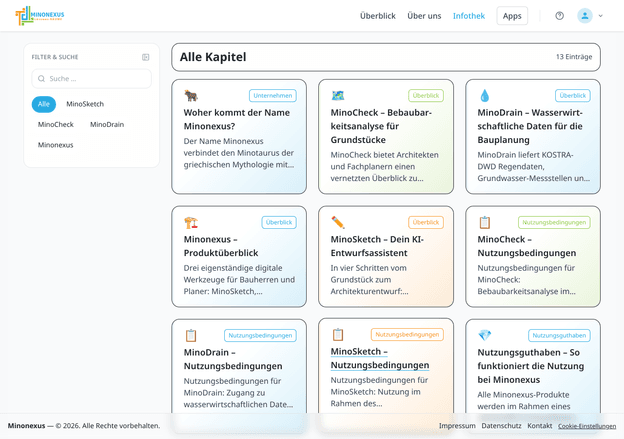The height and width of the screenshot is (439, 624).
Task: Open the Über uns navigation item
Action: click(424, 16)
